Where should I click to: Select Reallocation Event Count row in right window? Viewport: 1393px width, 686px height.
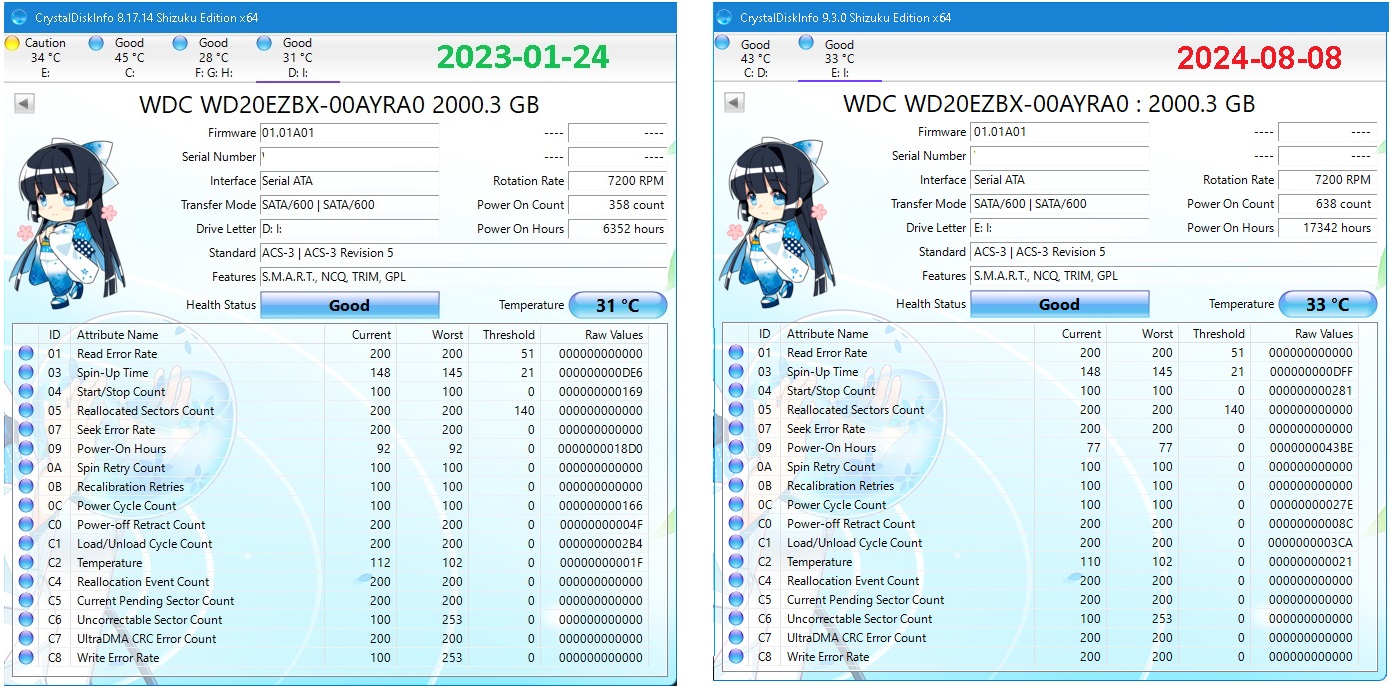(1041, 581)
